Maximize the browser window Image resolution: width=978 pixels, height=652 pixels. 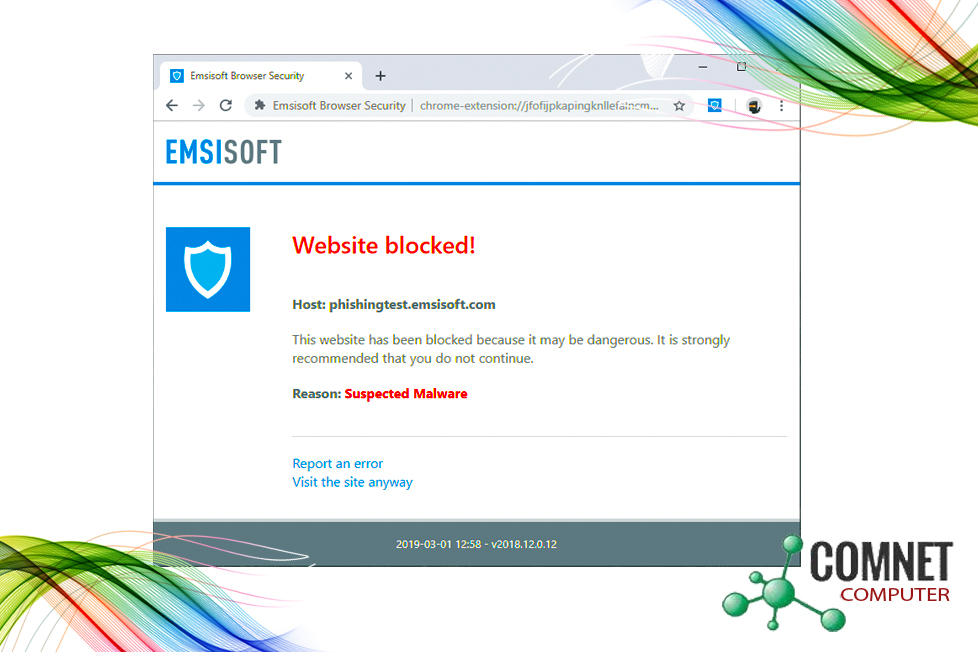click(741, 67)
